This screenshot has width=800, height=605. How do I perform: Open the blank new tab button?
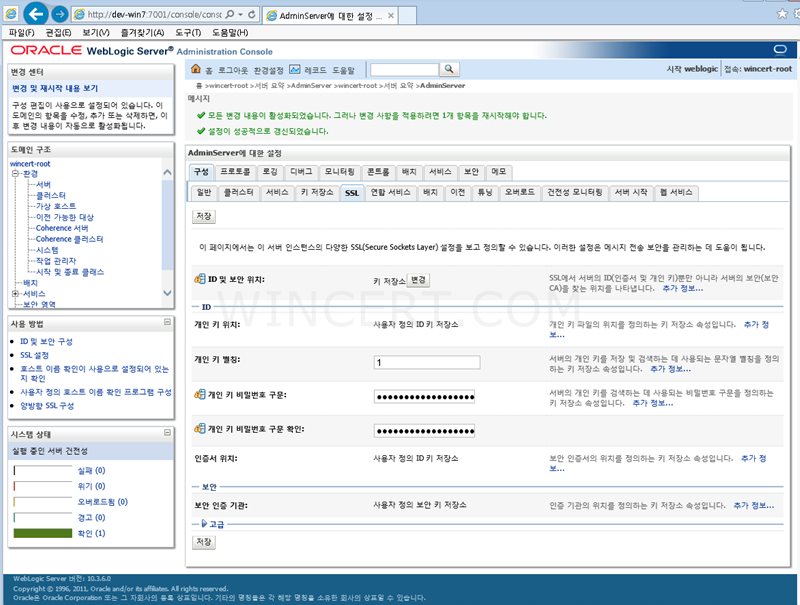(407, 16)
